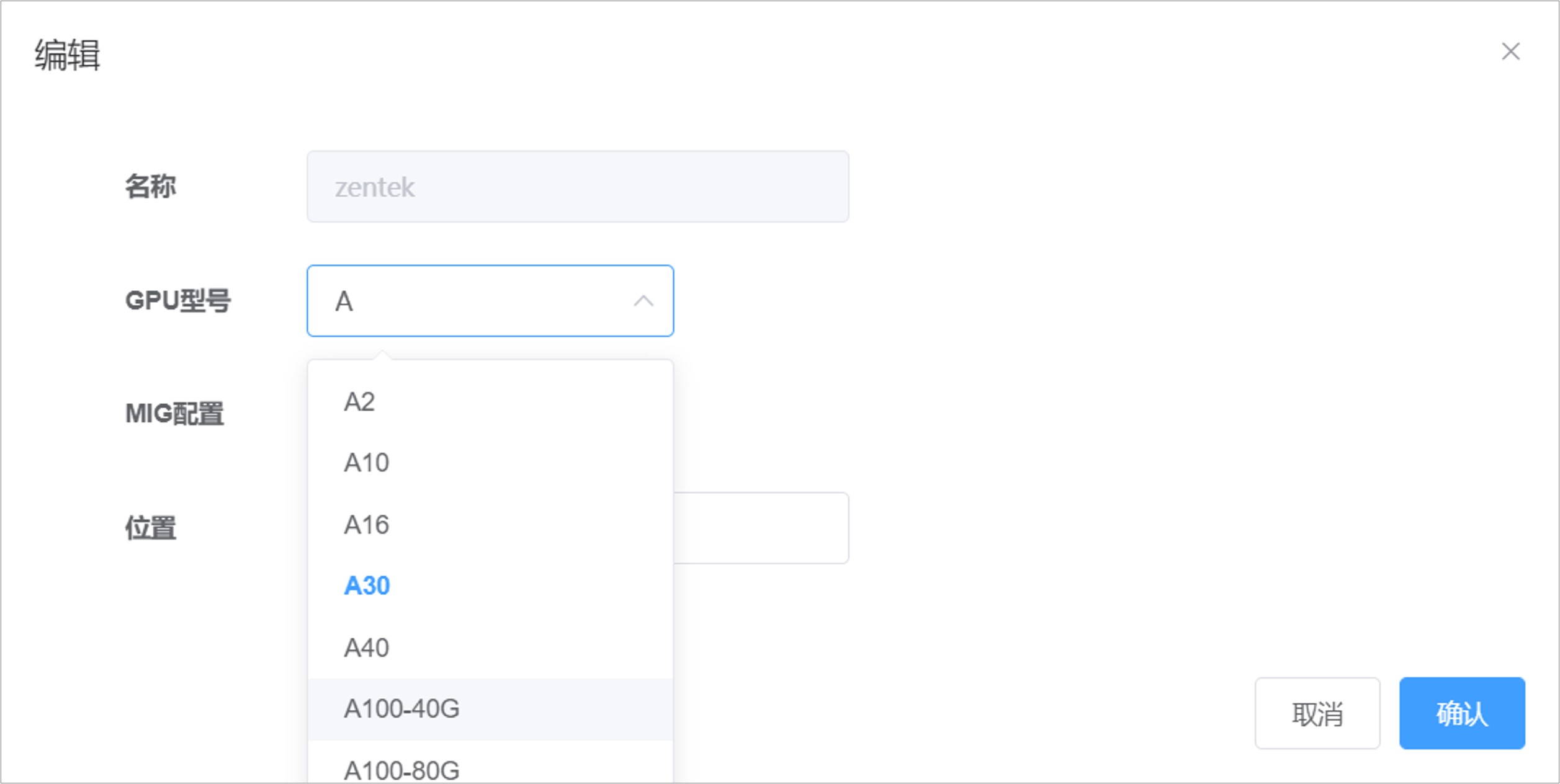Collapse GPU型号 dropdown using chevron arrow
Screen dimensions: 1560x784
coord(643,301)
